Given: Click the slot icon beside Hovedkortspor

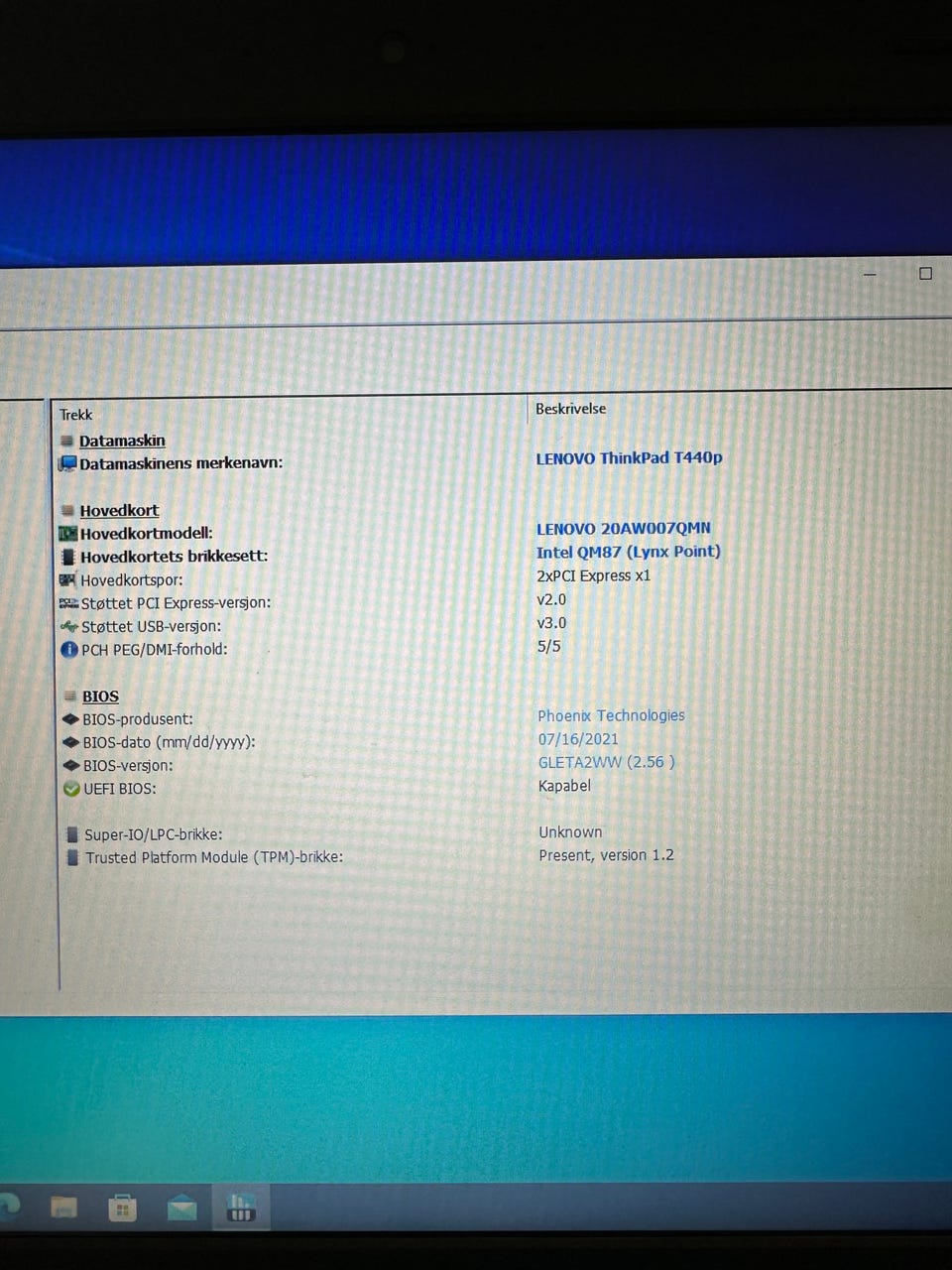Looking at the screenshot, I should tap(67, 579).
